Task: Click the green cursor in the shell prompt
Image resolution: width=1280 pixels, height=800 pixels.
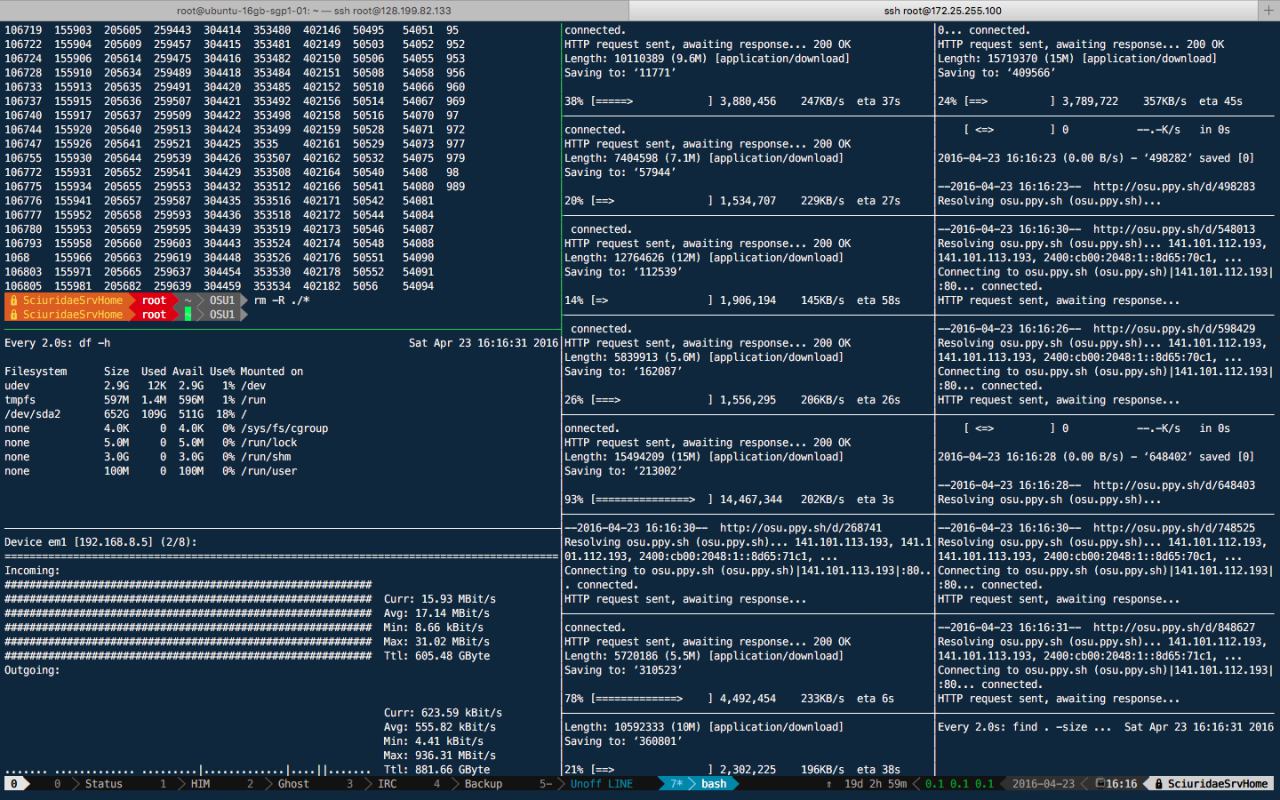Action: pos(187,315)
